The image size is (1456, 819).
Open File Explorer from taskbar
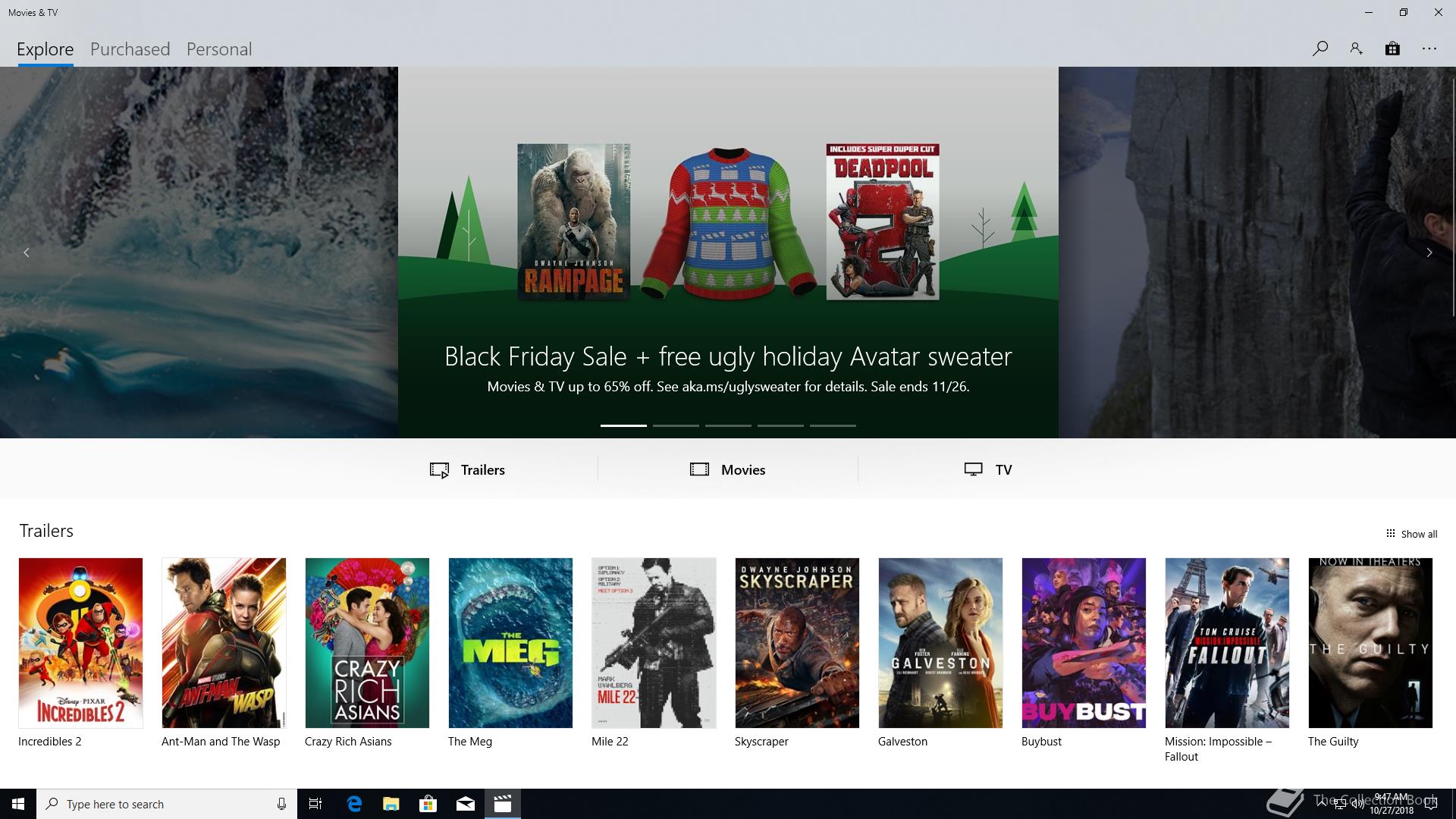[x=391, y=804]
